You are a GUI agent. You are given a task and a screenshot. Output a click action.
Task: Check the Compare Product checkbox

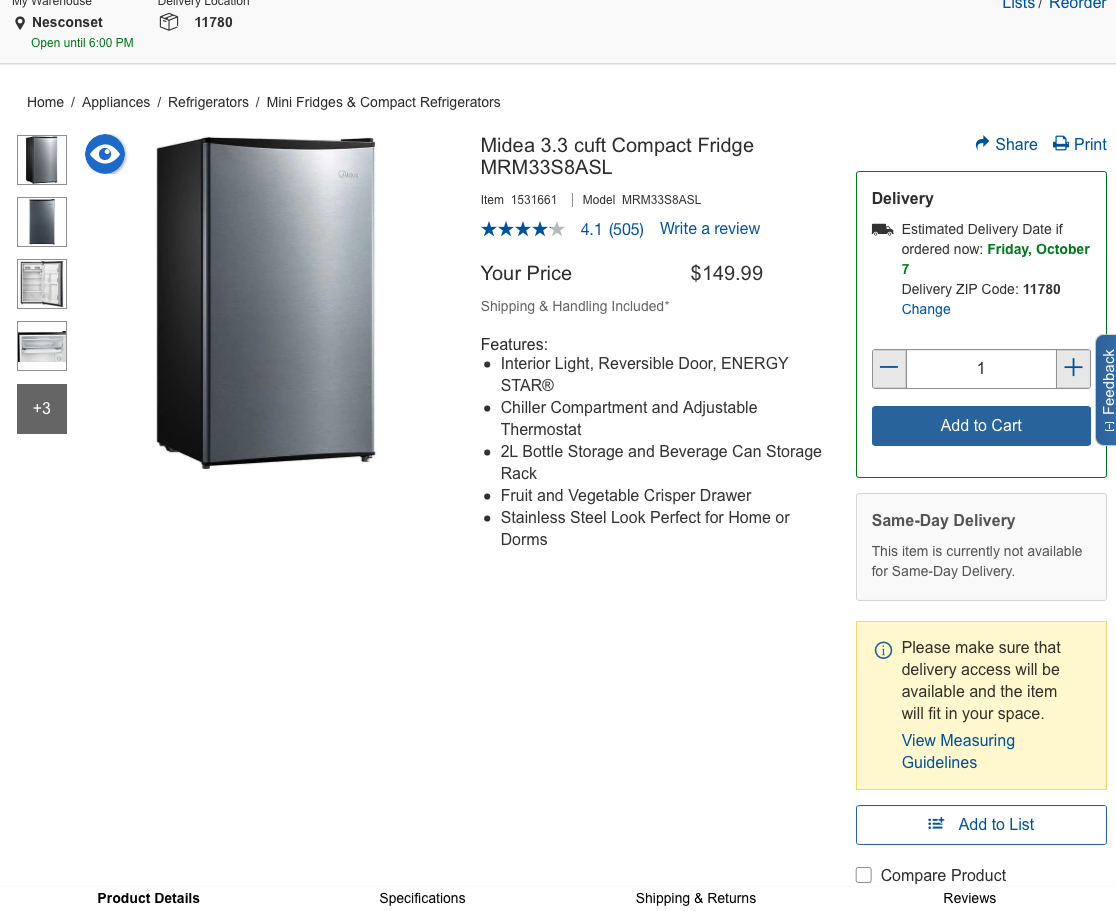click(x=864, y=875)
